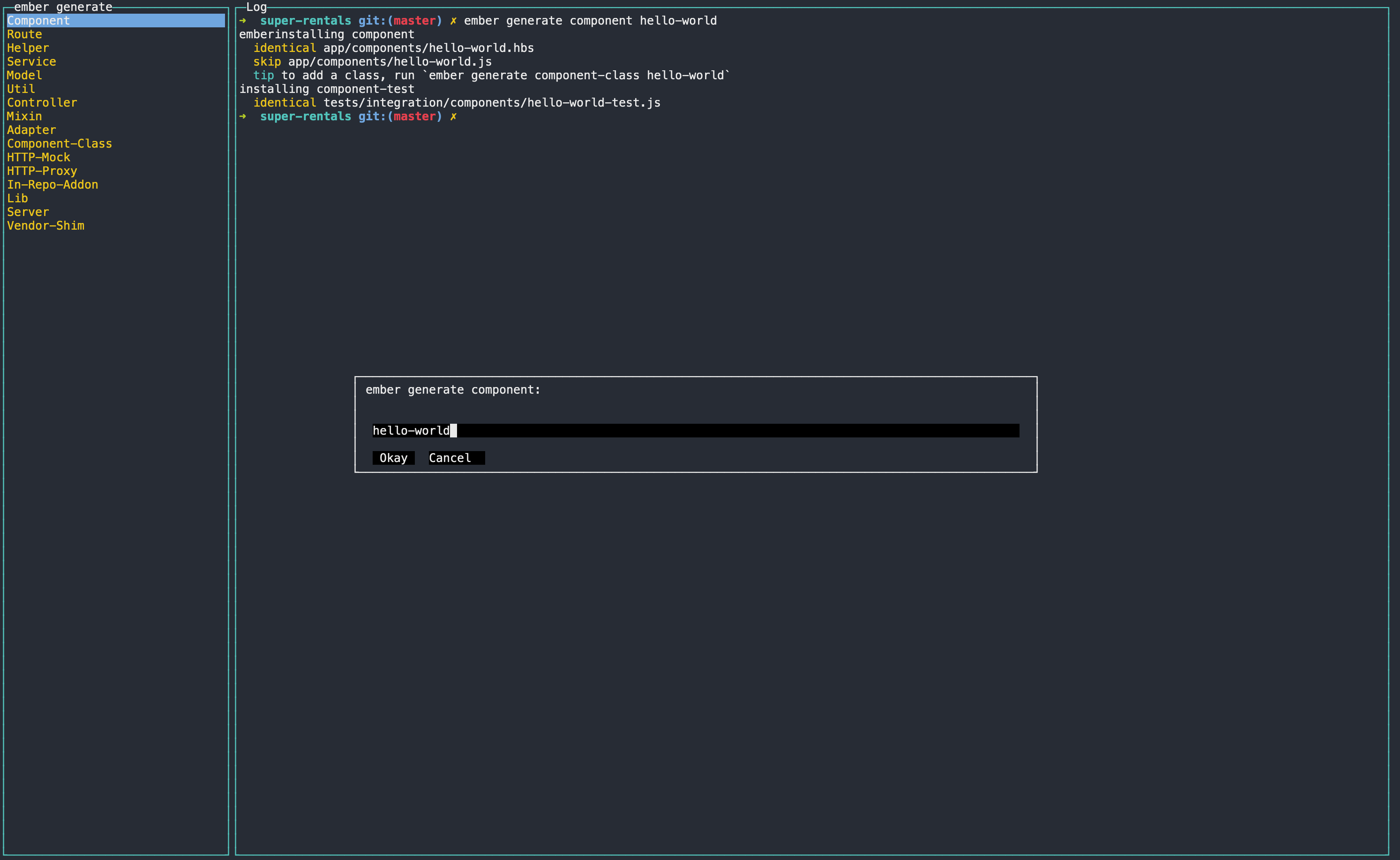This screenshot has width=1400, height=860.
Task: Choose Server in the generate list
Action: [x=28, y=212]
